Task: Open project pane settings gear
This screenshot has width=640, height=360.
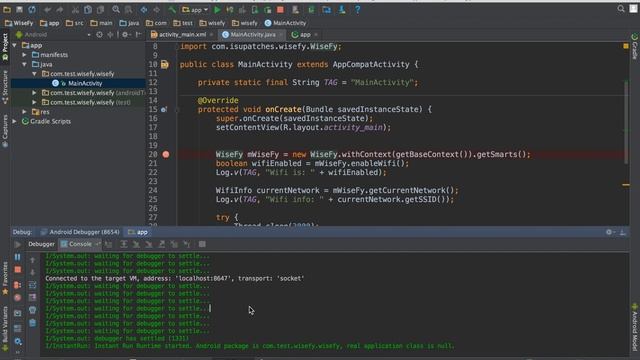Action: pos(126,35)
